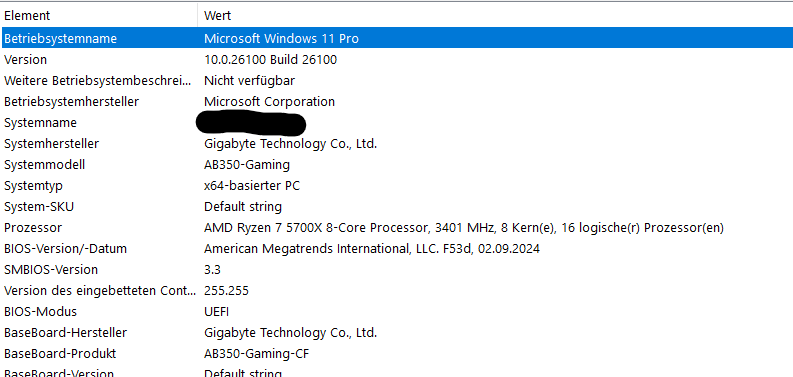This screenshot has height=377, width=793.
Task: Select the Betriebssystemname row
Action: (396, 38)
